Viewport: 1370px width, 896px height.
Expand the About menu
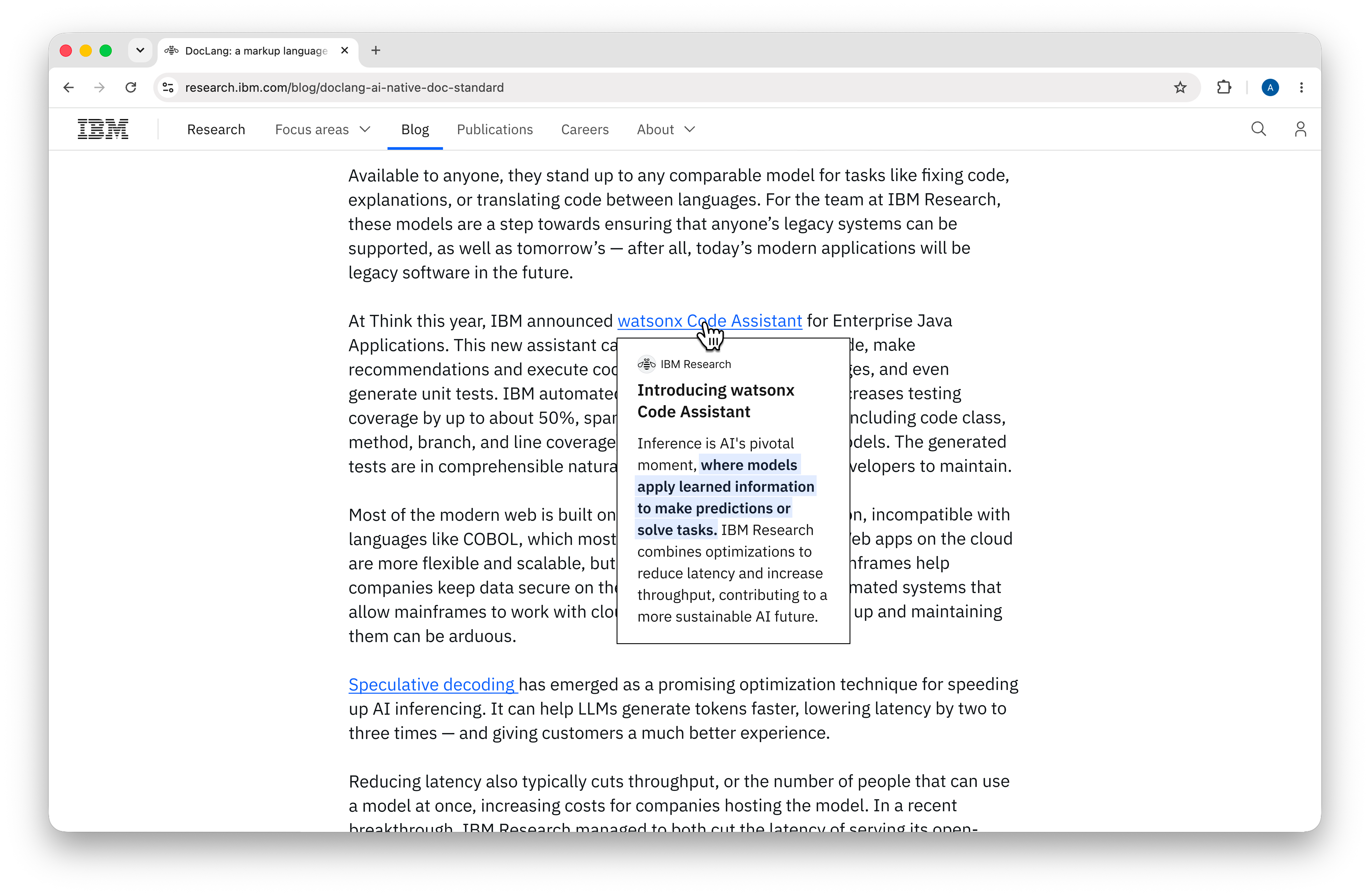click(x=666, y=129)
